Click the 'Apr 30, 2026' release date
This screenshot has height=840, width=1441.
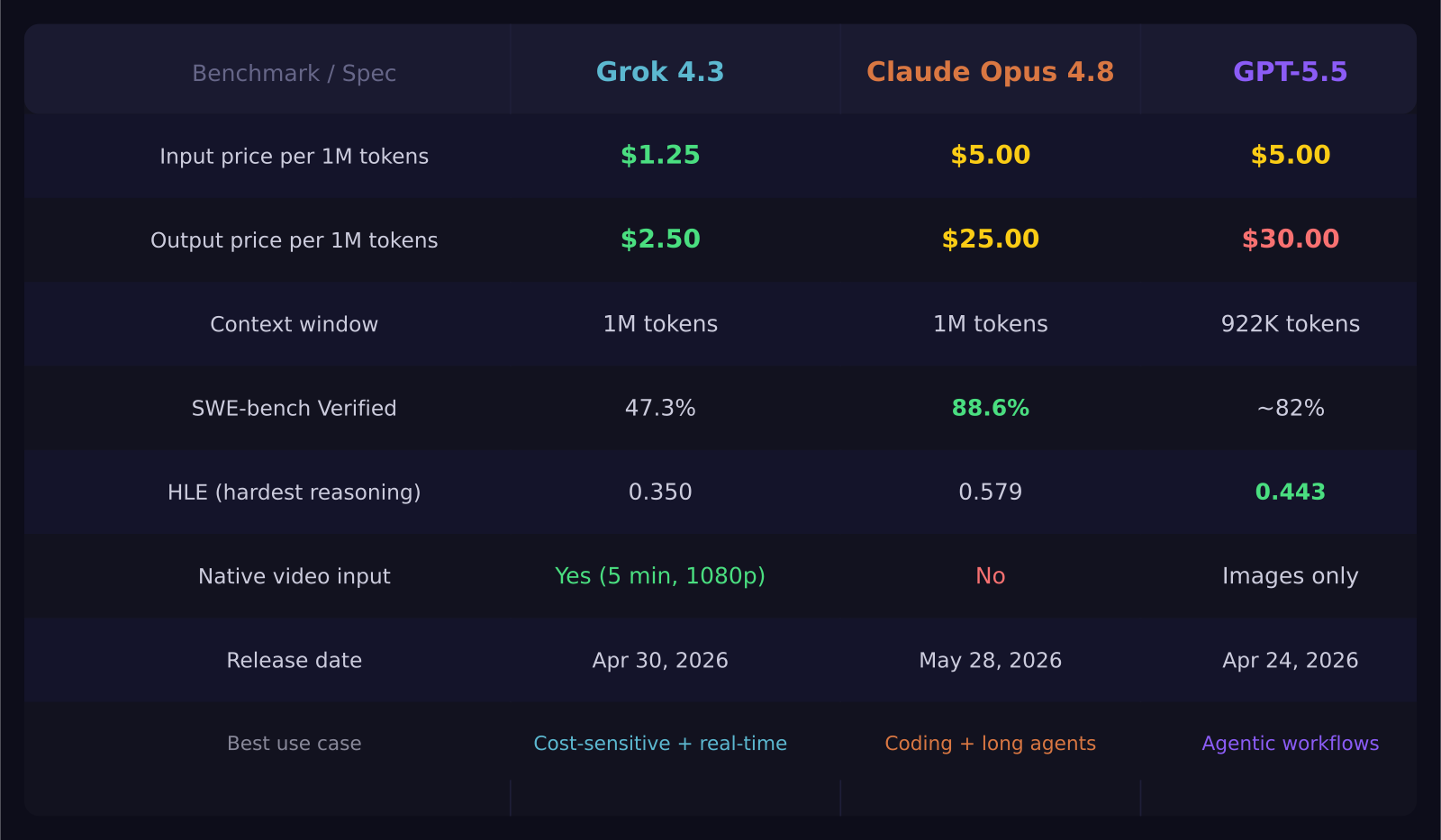(660, 661)
